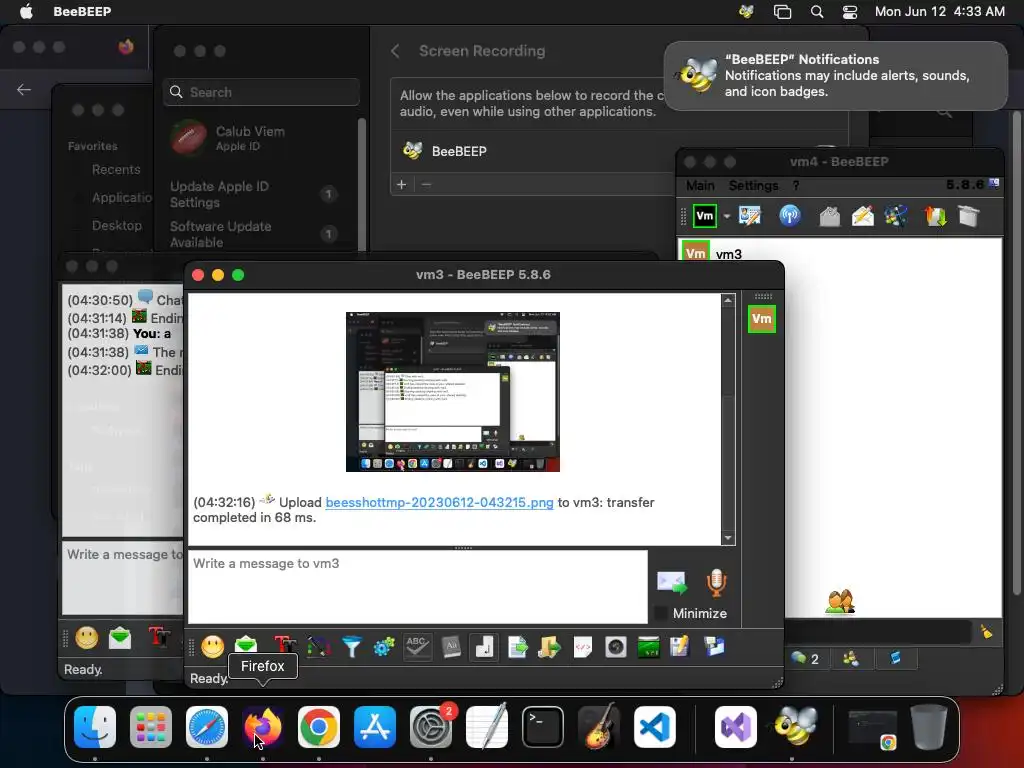Click the code snippet page icon

(x=583, y=647)
